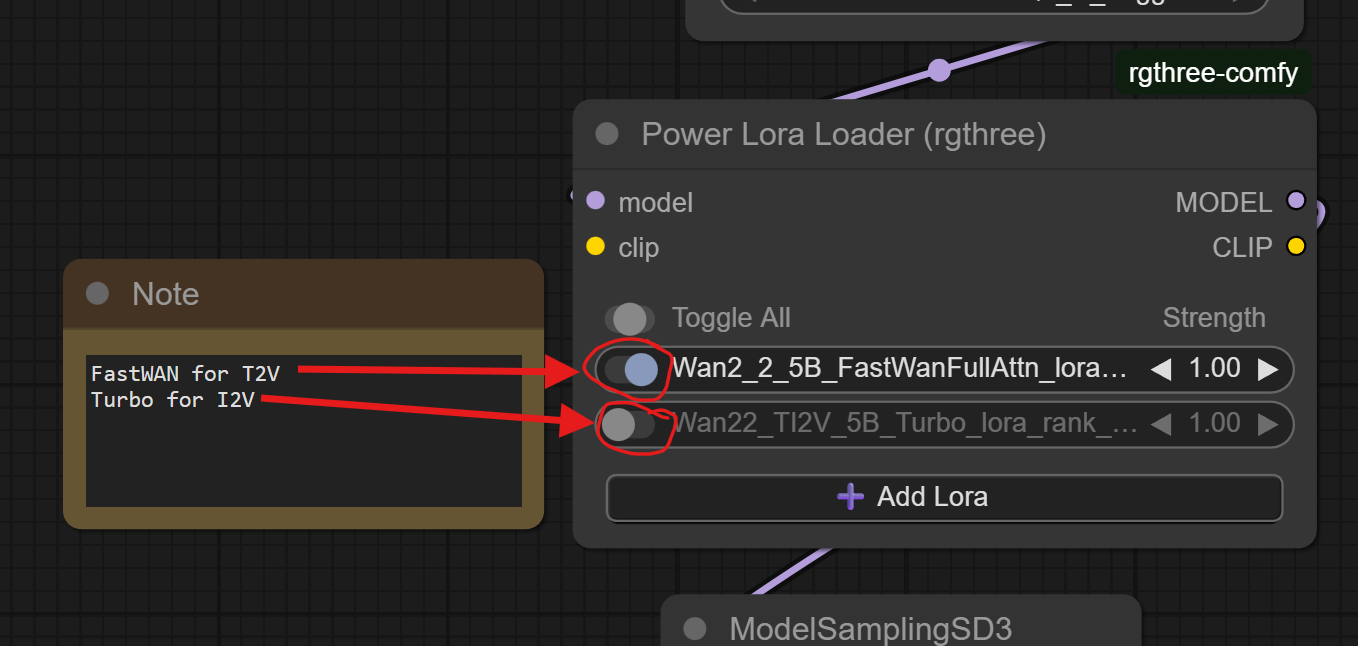Click the MODEL output connector dot

[x=1296, y=201]
